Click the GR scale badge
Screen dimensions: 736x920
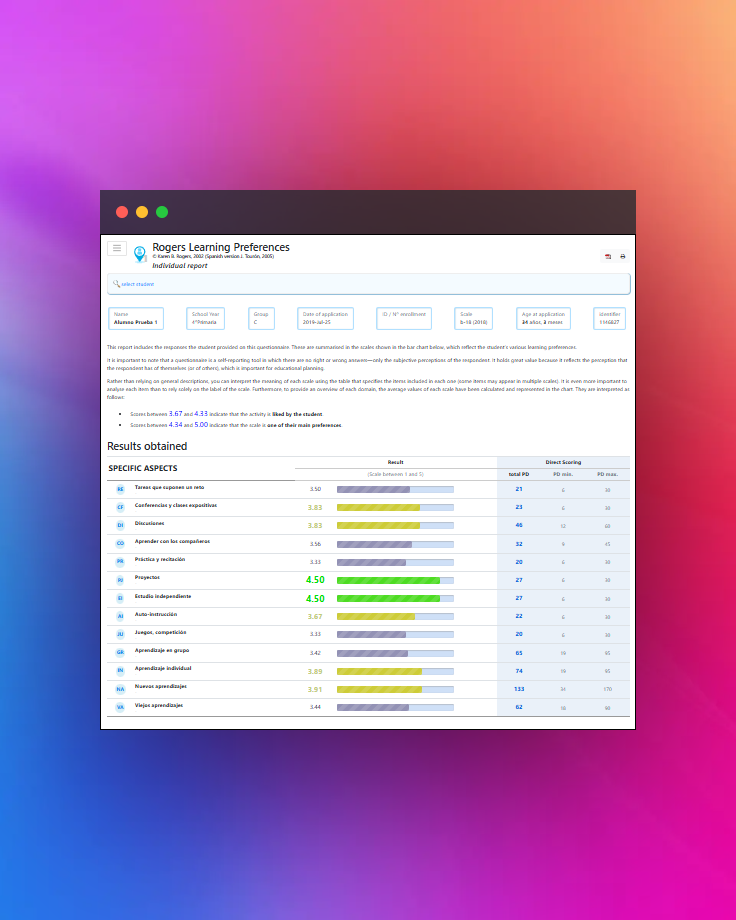coord(120,652)
